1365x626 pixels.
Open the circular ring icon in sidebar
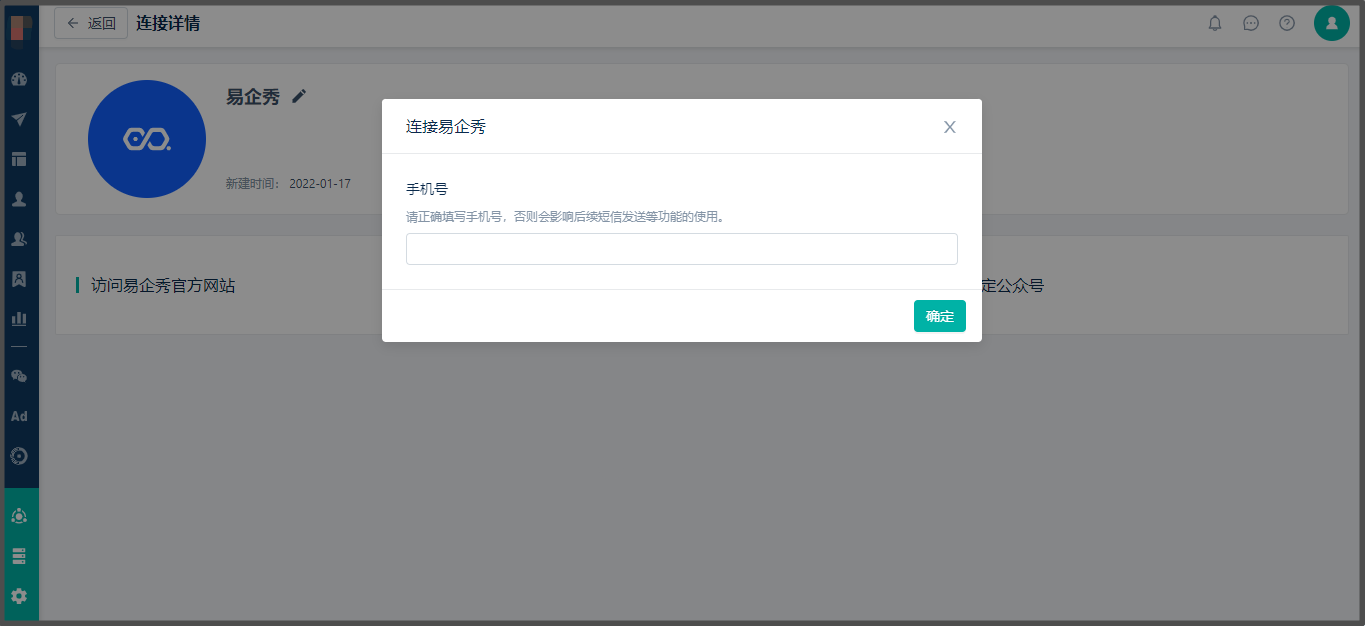pos(19,456)
